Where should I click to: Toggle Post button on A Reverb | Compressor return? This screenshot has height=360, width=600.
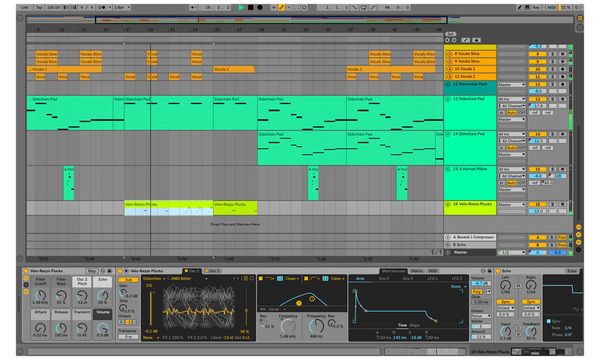(x=562, y=237)
